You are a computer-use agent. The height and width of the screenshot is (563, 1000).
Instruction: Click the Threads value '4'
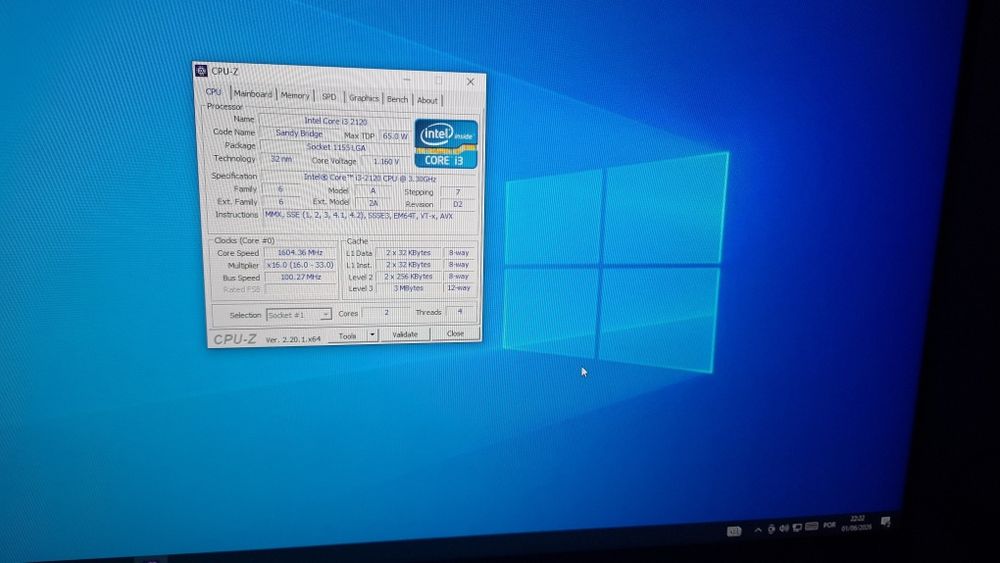click(460, 311)
